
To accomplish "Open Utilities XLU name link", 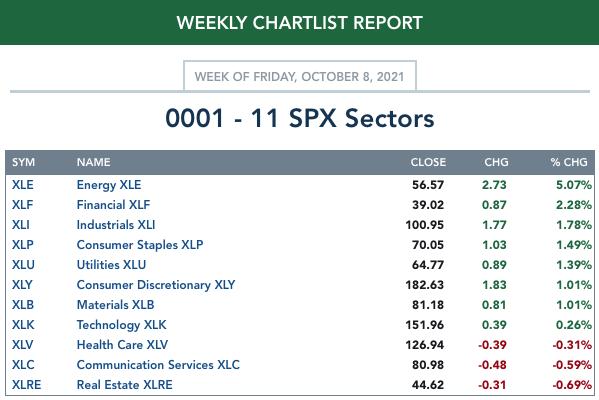I will 112,265.
